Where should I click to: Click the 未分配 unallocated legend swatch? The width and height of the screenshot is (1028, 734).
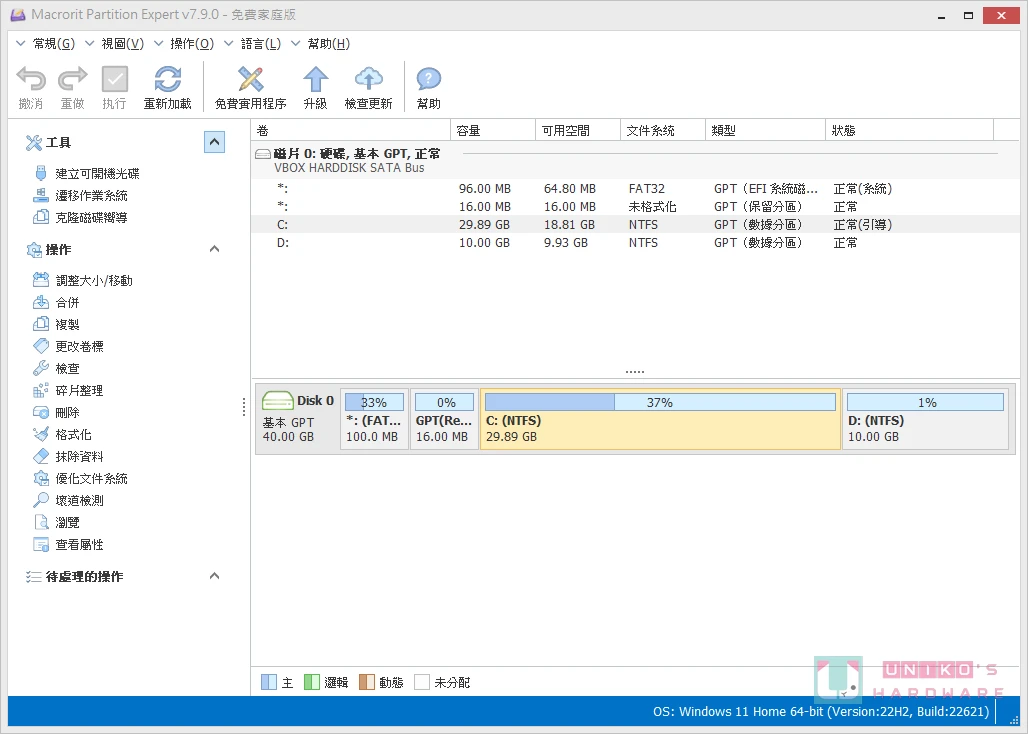[x=422, y=682]
